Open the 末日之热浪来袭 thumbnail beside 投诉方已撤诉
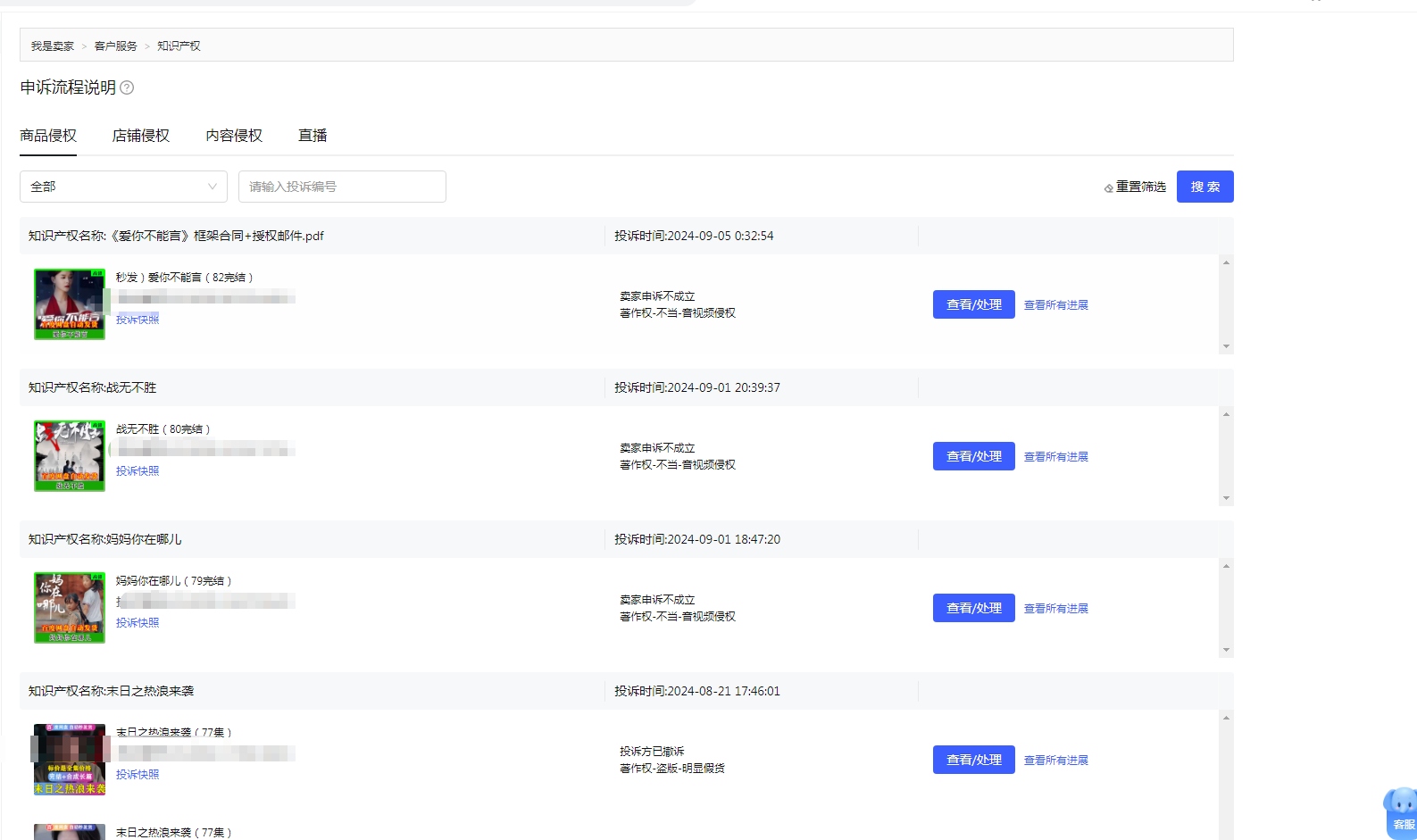 (70, 760)
